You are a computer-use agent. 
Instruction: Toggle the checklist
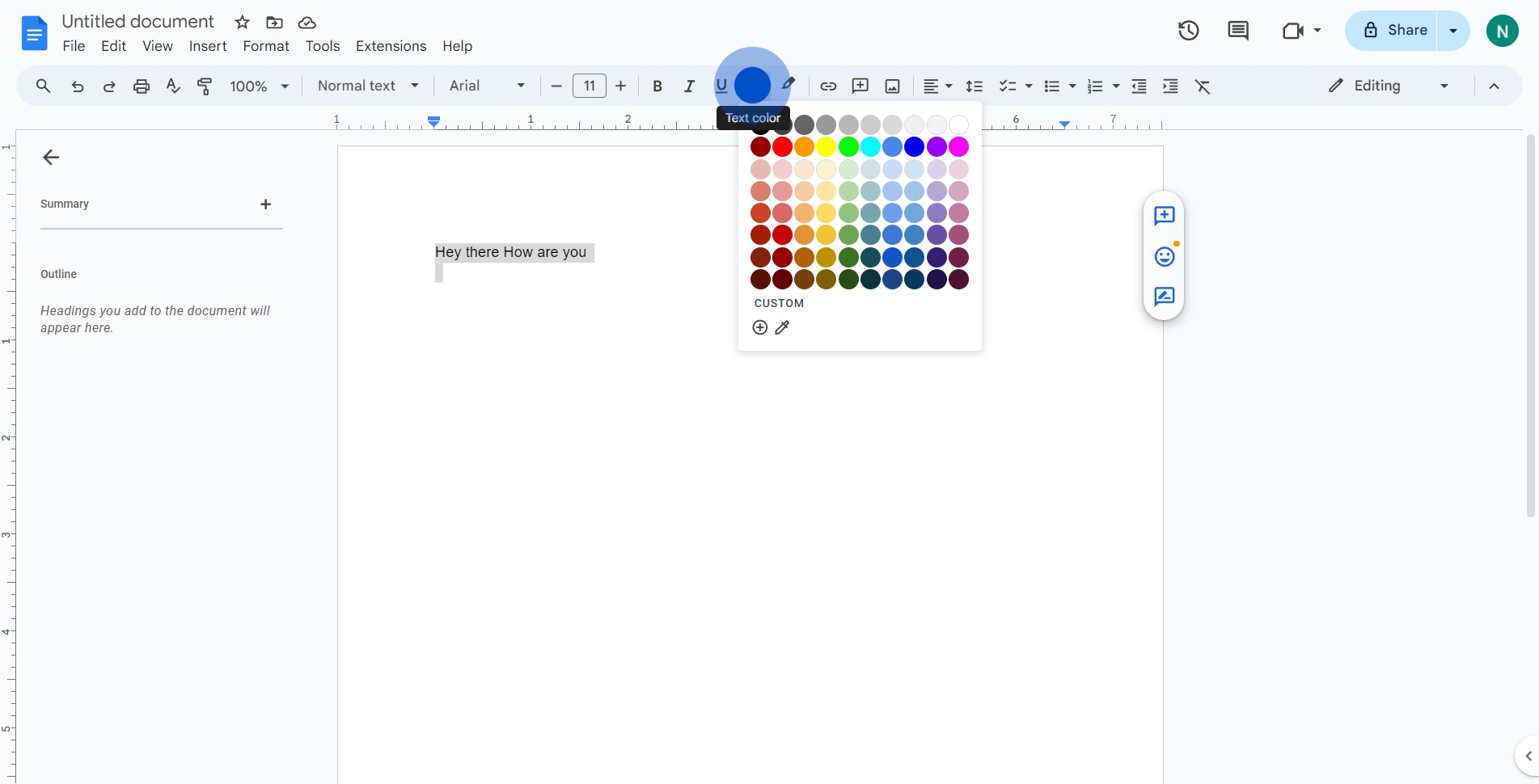[x=1008, y=86]
